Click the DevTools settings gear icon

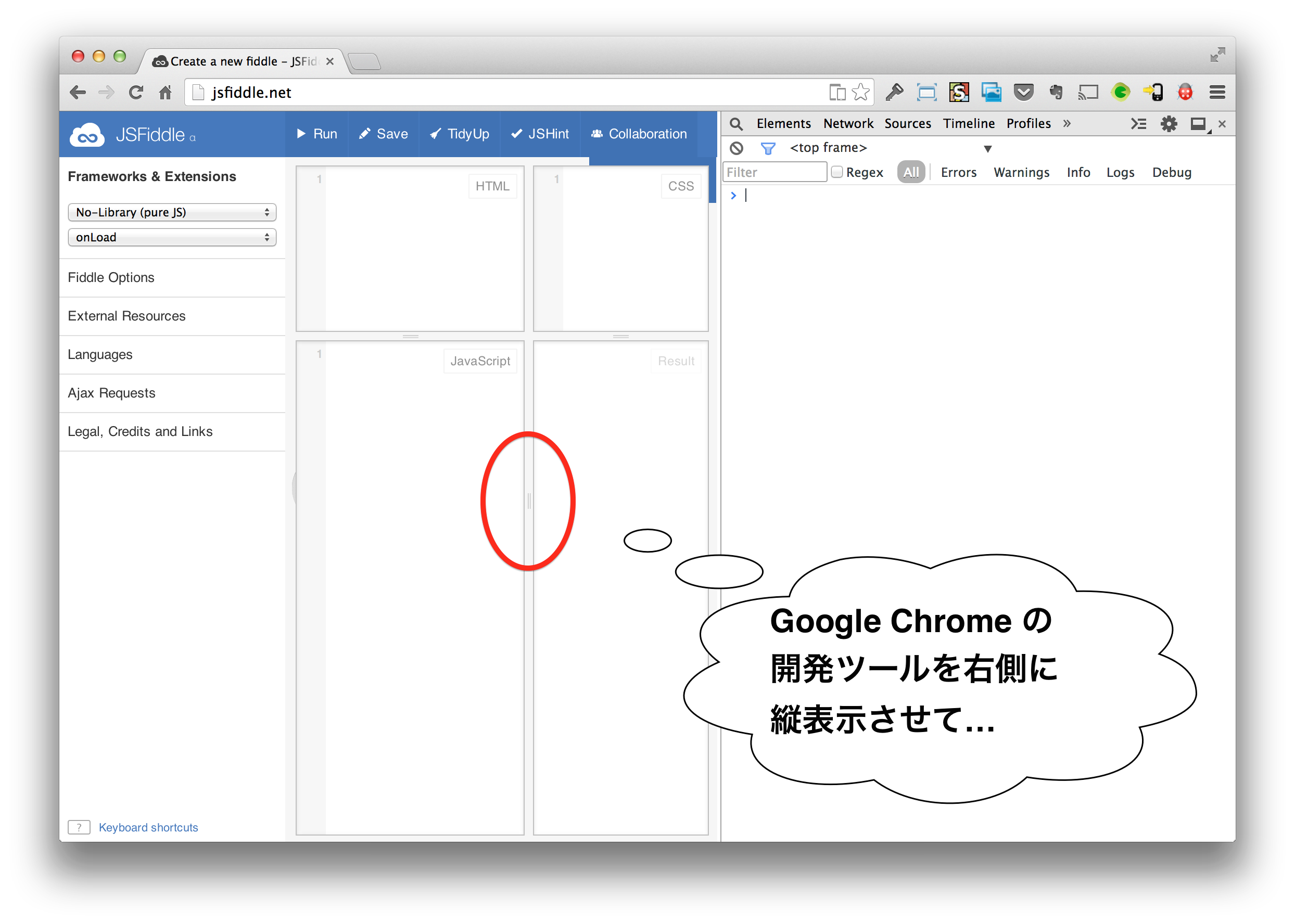[x=1167, y=124]
